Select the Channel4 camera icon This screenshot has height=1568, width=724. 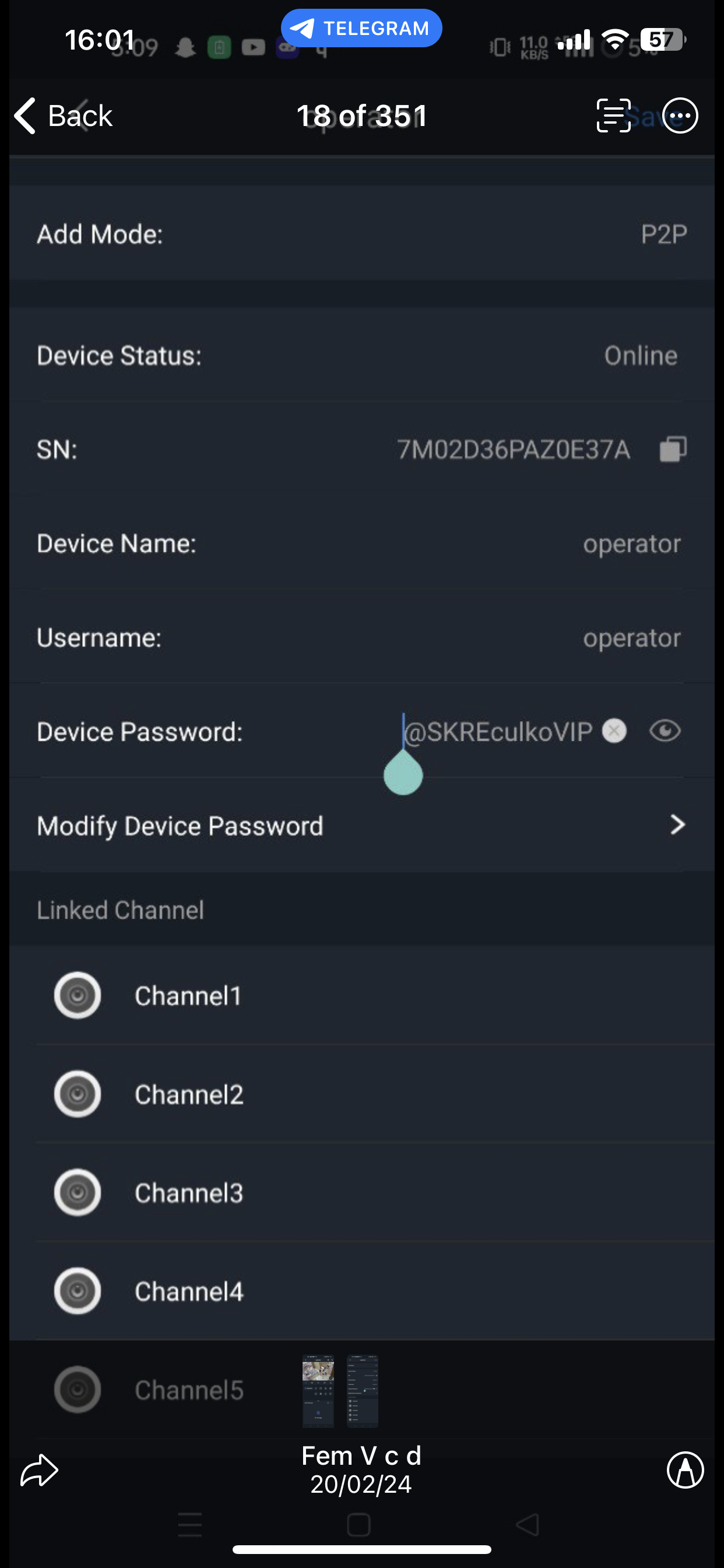pyautogui.click(x=78, y=1291)
